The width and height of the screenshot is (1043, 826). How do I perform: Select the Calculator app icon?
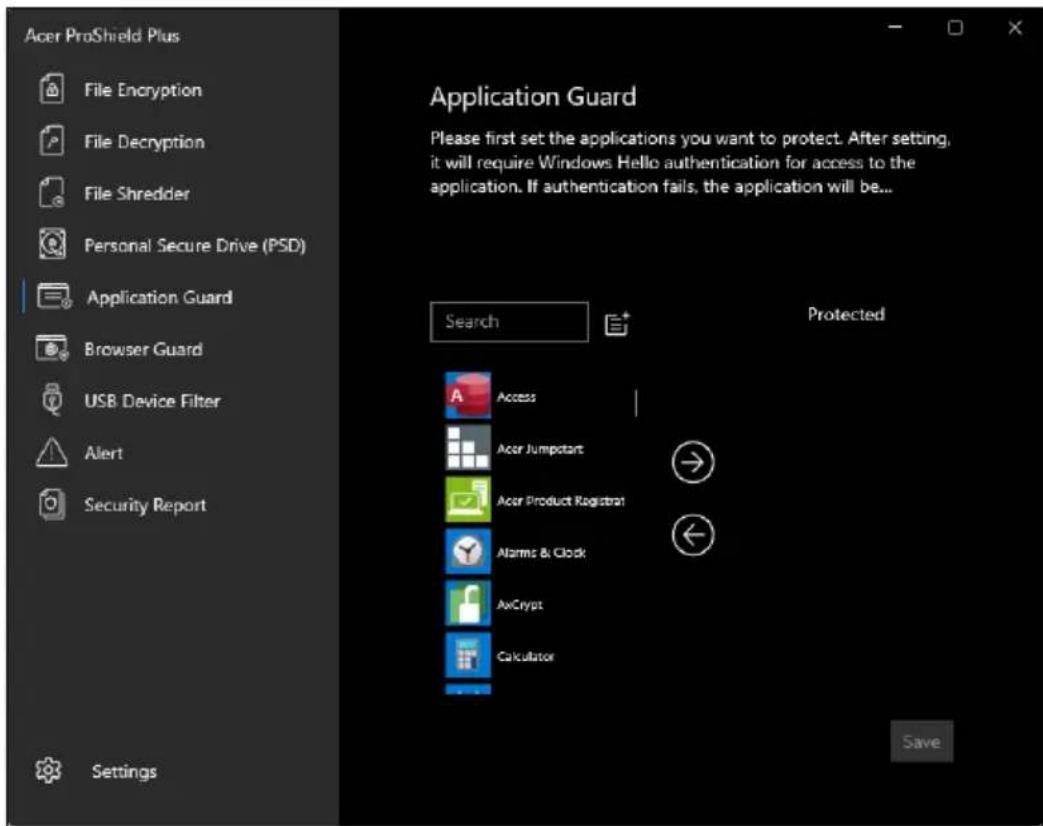tap(468, 655)
